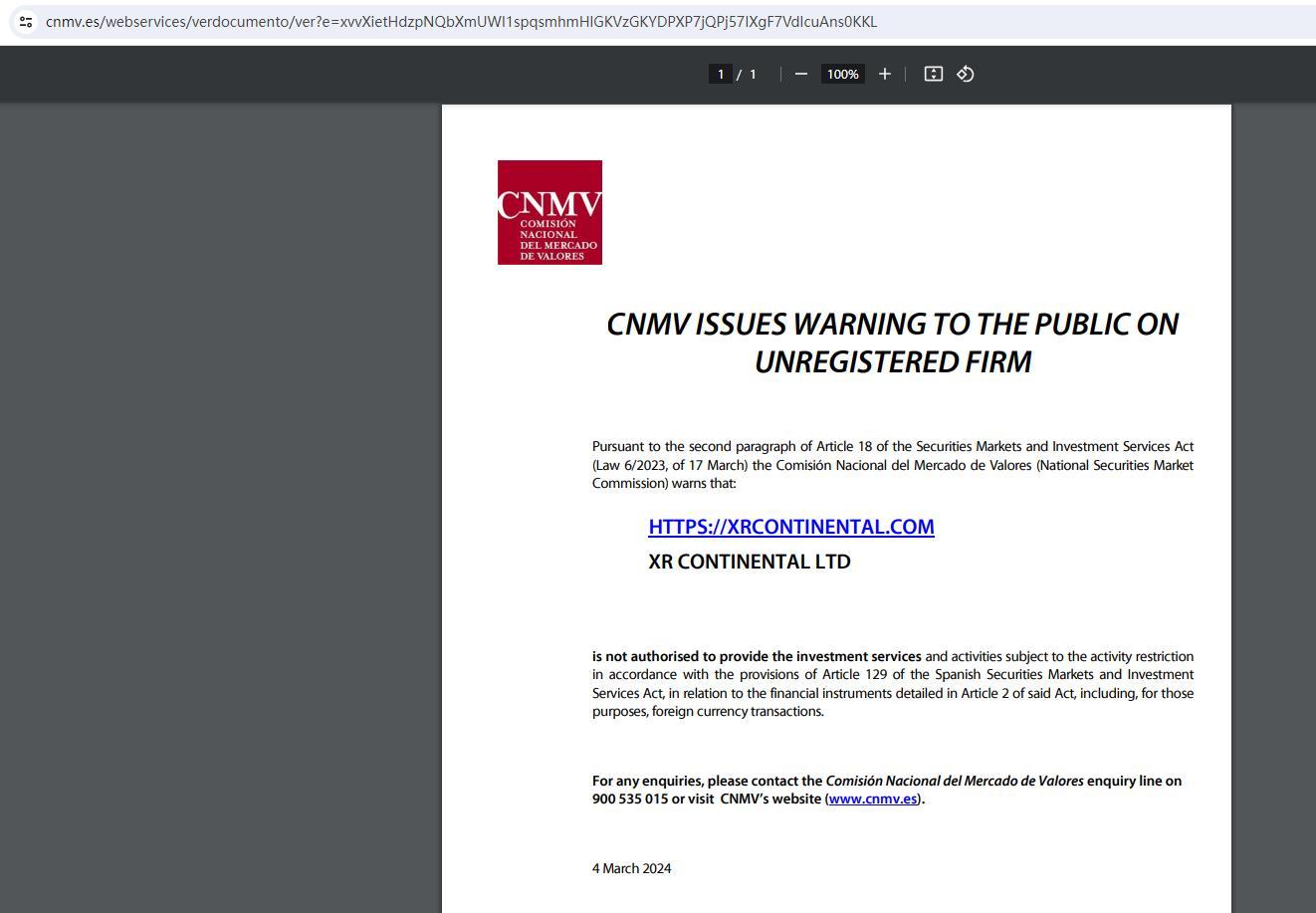Rotate the document counterclockwise
The image size is (1316, 913).
click(965, 74)
